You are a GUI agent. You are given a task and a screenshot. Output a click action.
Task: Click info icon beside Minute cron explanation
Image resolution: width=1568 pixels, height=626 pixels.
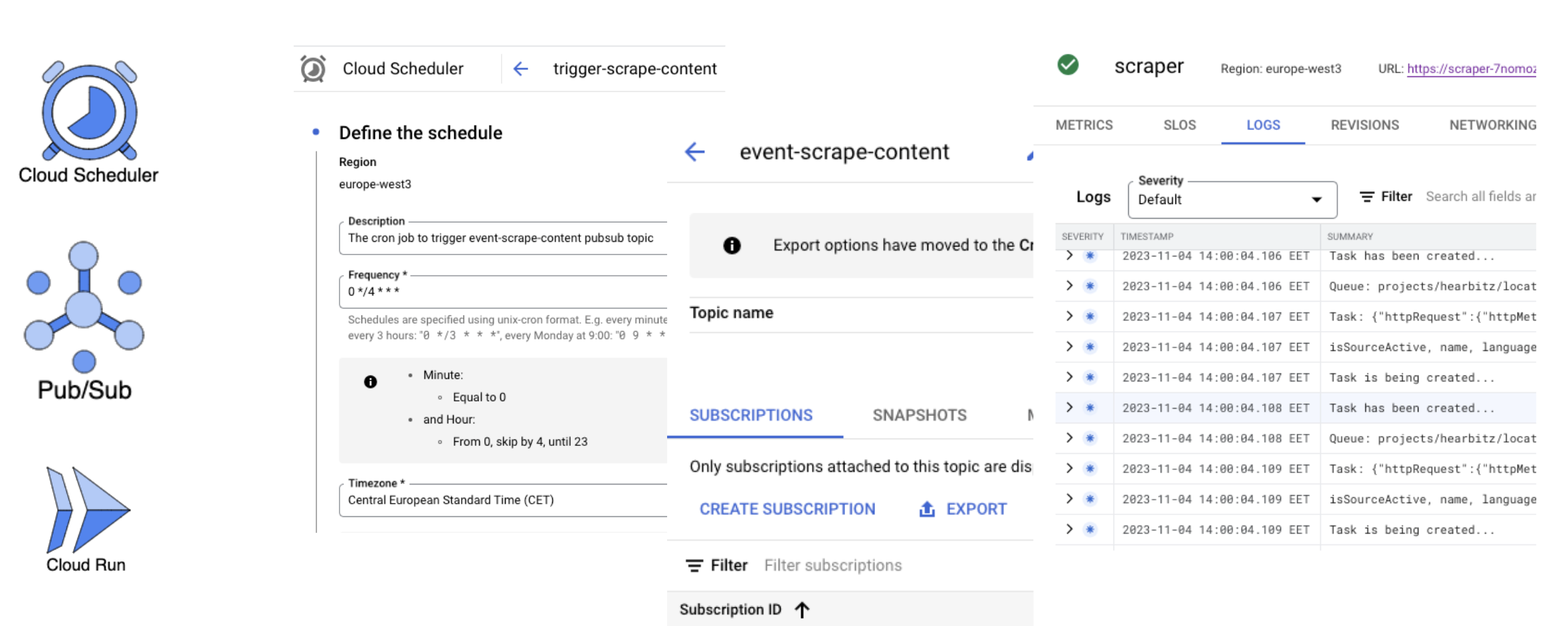[x=370, y=381]
